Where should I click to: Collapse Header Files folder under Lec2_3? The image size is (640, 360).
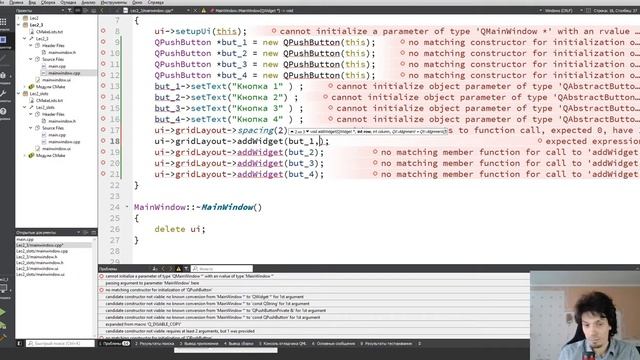tap(31, 45)
